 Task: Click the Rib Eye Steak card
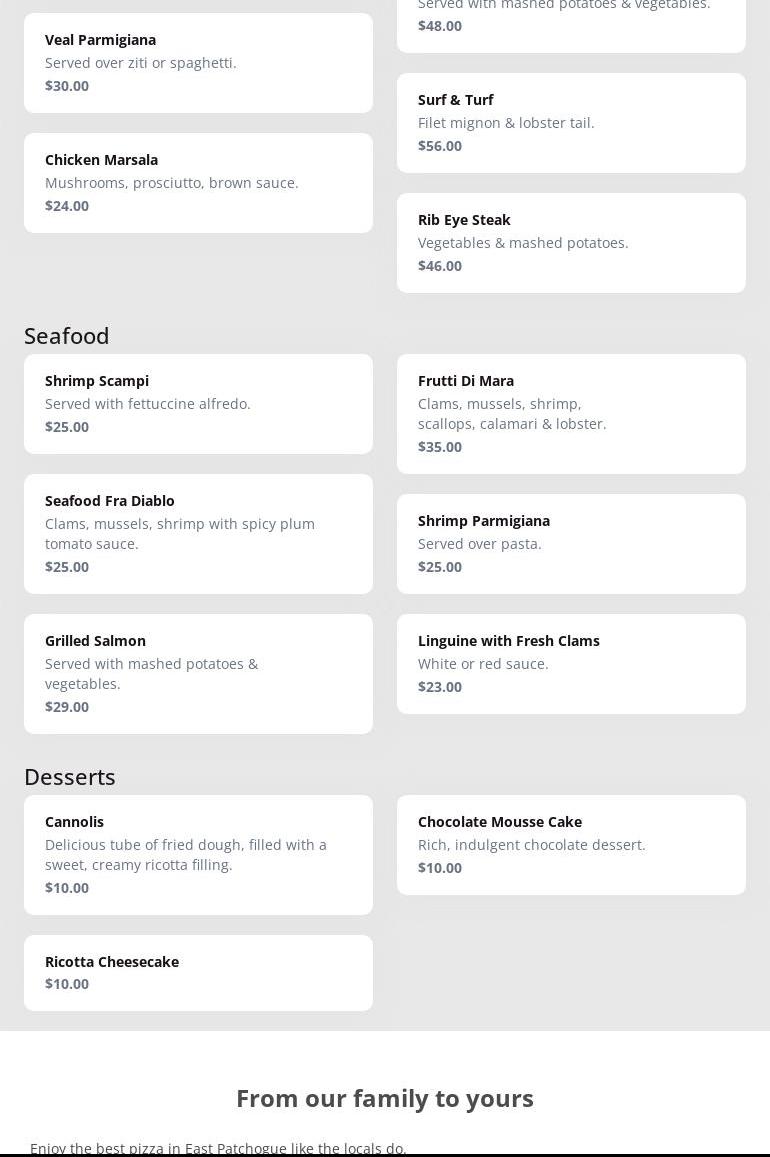571,242
